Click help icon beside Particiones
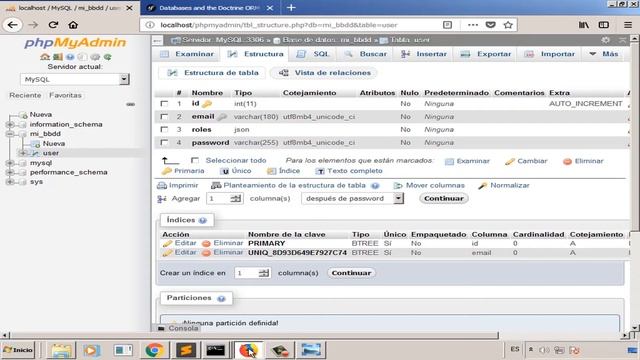 (221, 298)
